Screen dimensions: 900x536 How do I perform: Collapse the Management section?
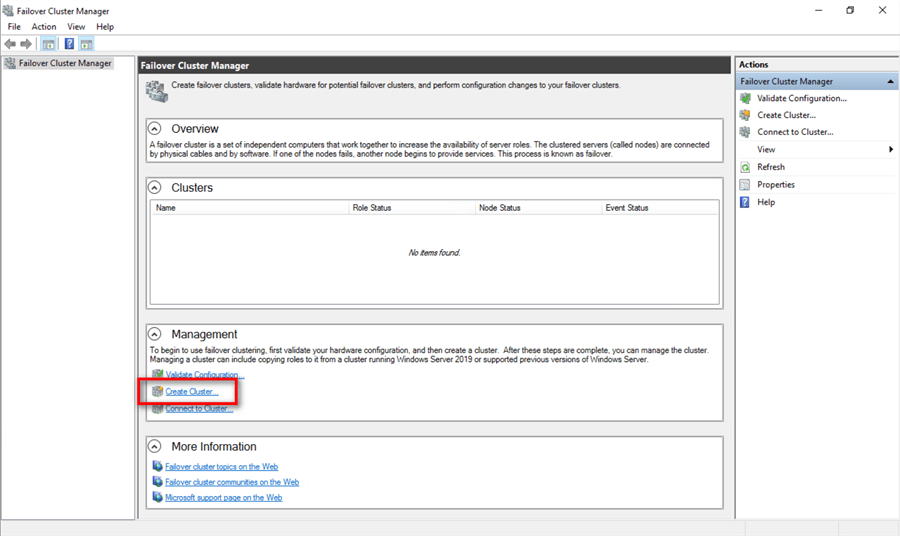[154, 334]
